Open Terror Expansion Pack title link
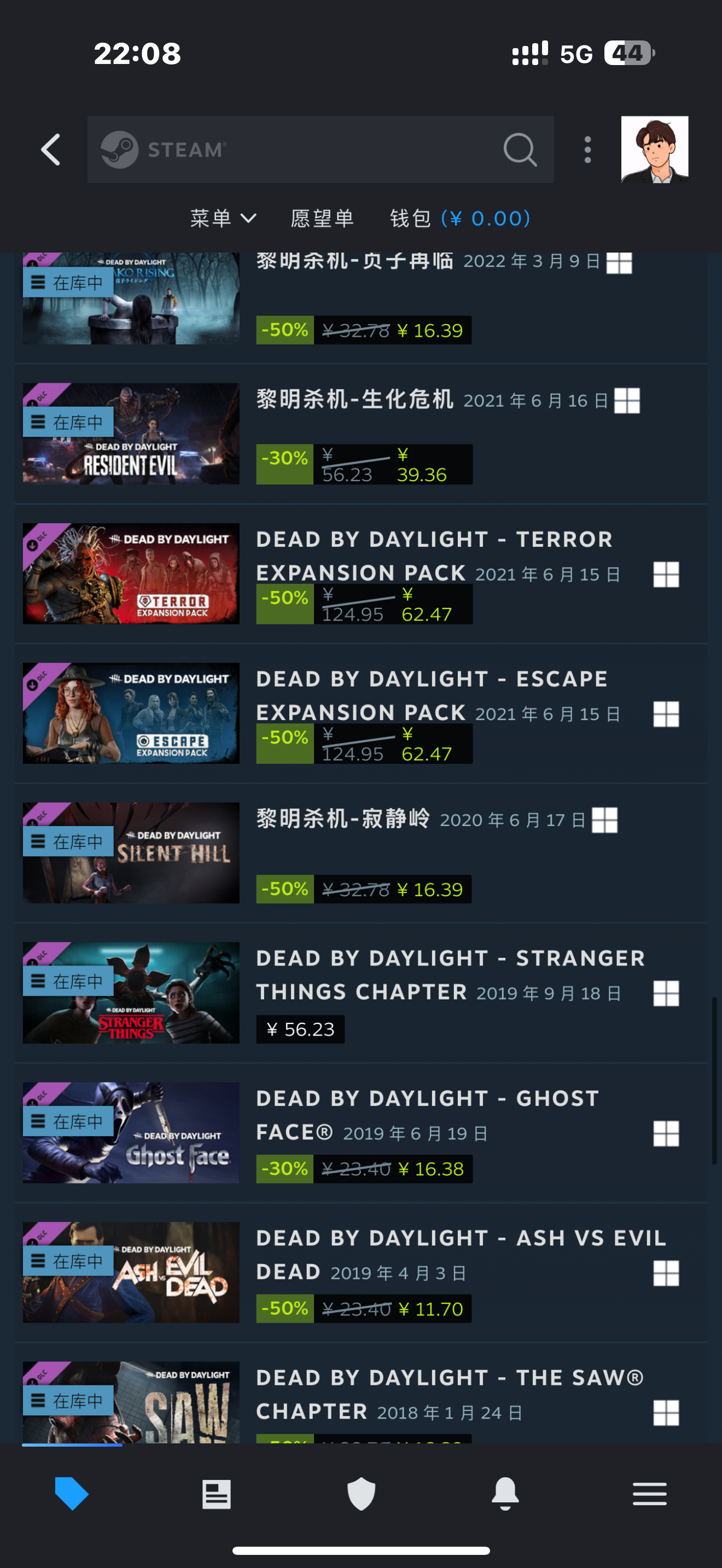 tap(435, 555)
